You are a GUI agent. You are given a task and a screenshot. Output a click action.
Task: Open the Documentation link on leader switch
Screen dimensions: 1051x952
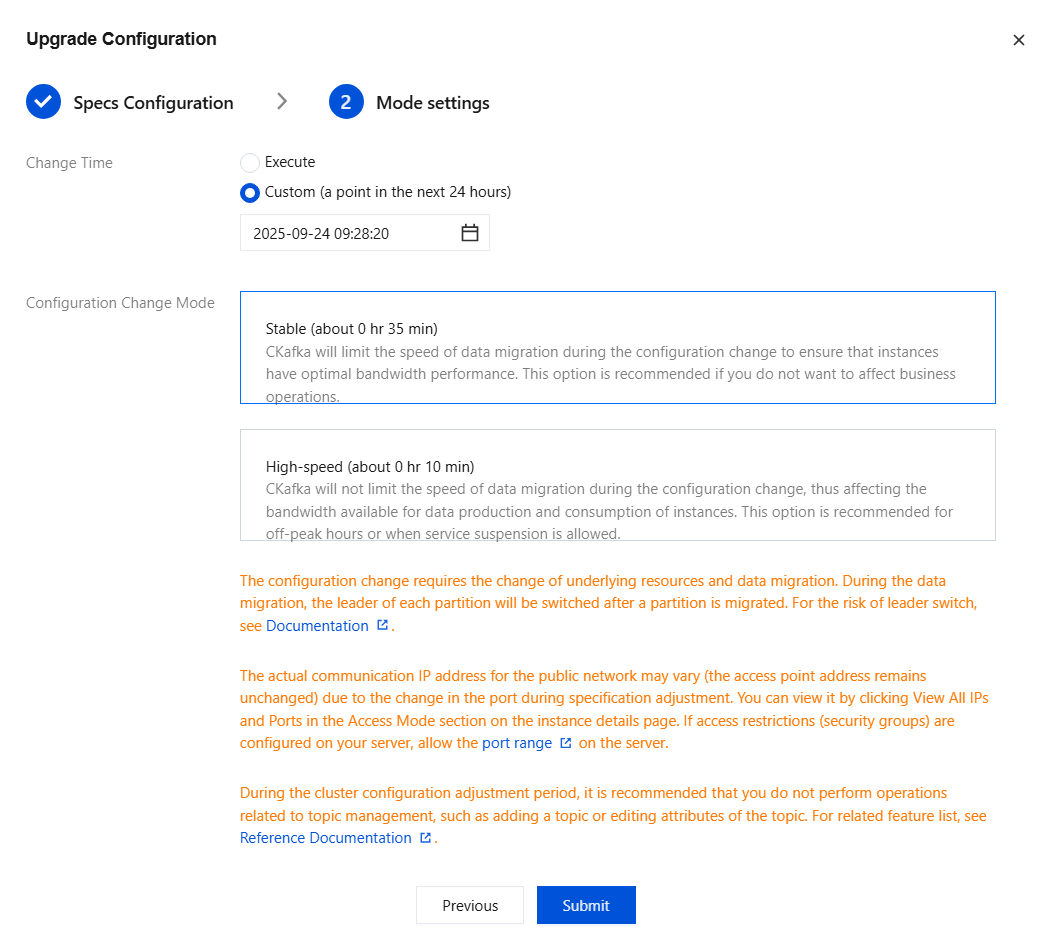(x=317, y=626)
